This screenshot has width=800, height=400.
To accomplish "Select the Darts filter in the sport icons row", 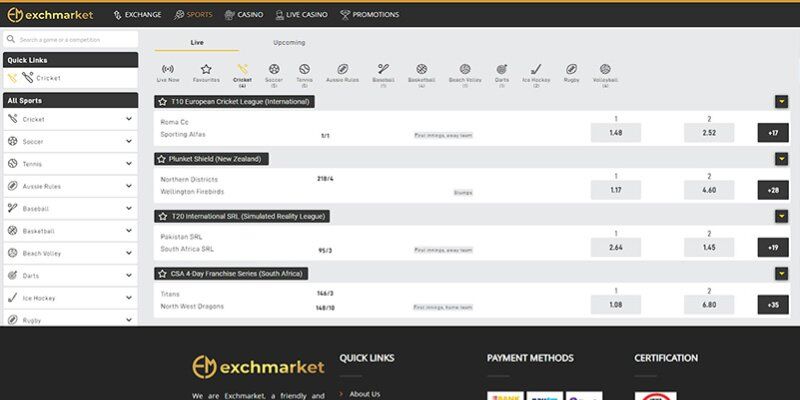I will pyautogui.click(x=502, y=75).
